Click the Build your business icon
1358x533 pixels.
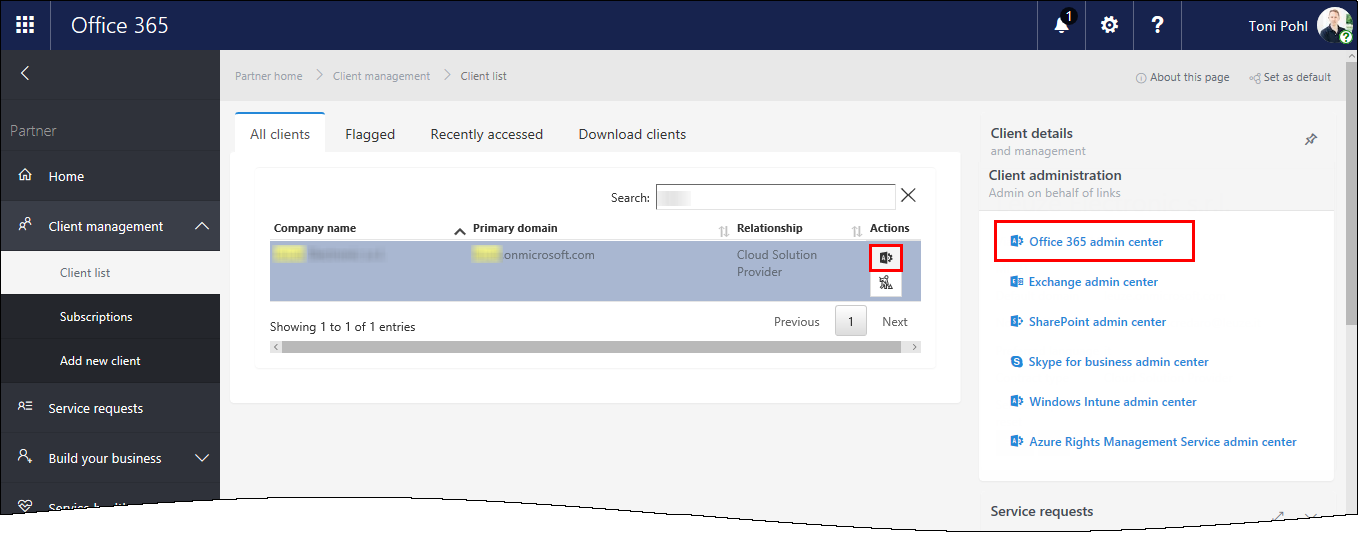pyautogui.click(x=26, y=457)
